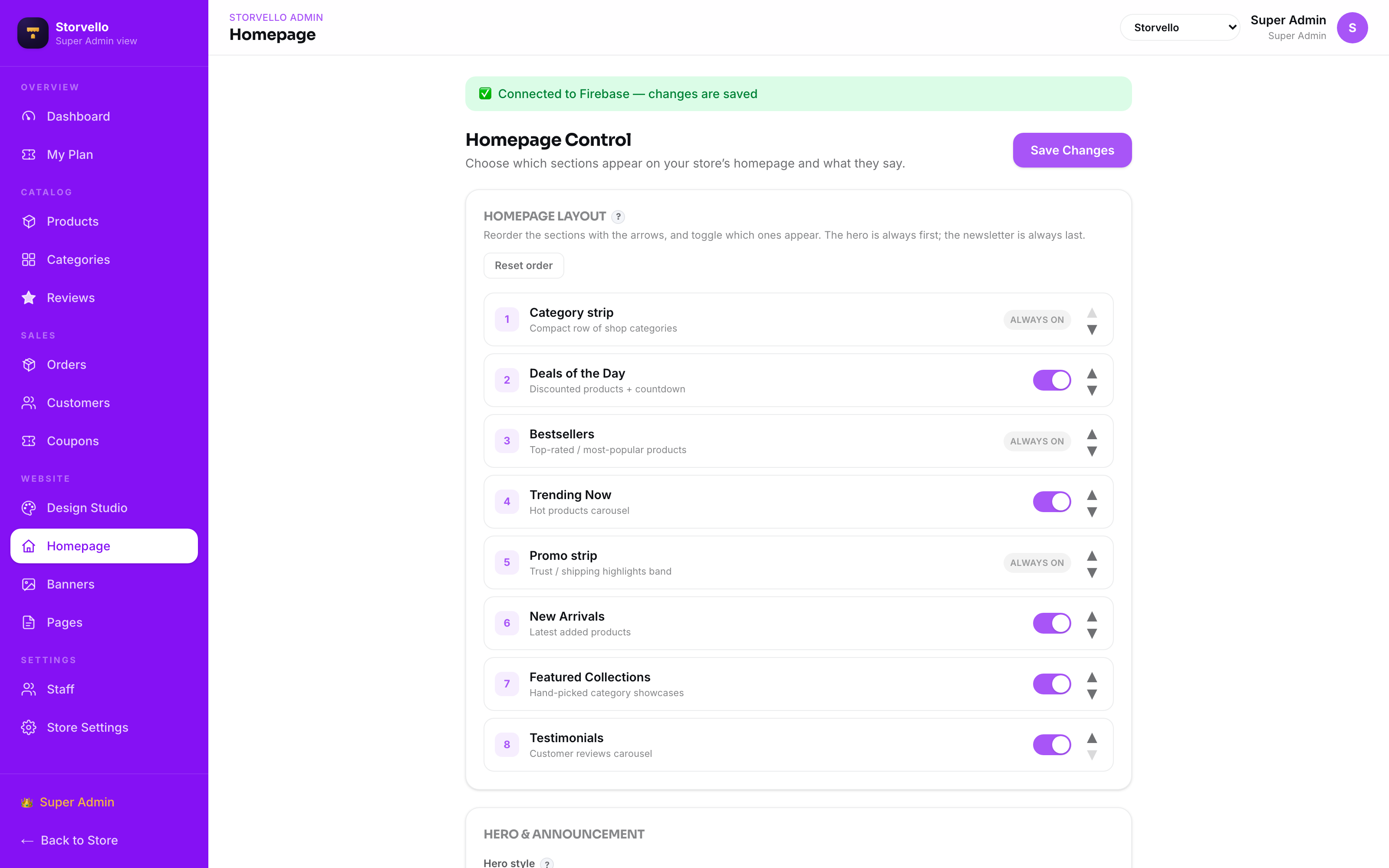Click the Super Admin avatar circle

click(x=1352, y=27)
